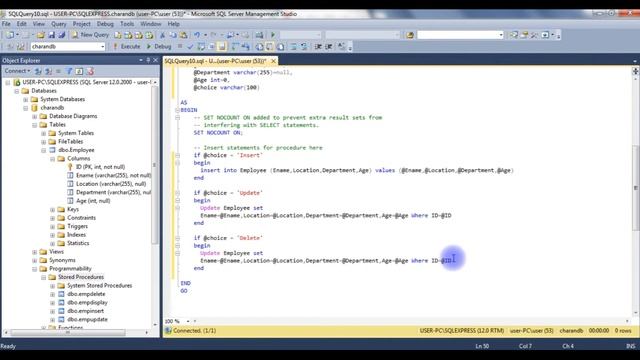
Task: Click the Decrease Indent icon
Action: point(318,47)
